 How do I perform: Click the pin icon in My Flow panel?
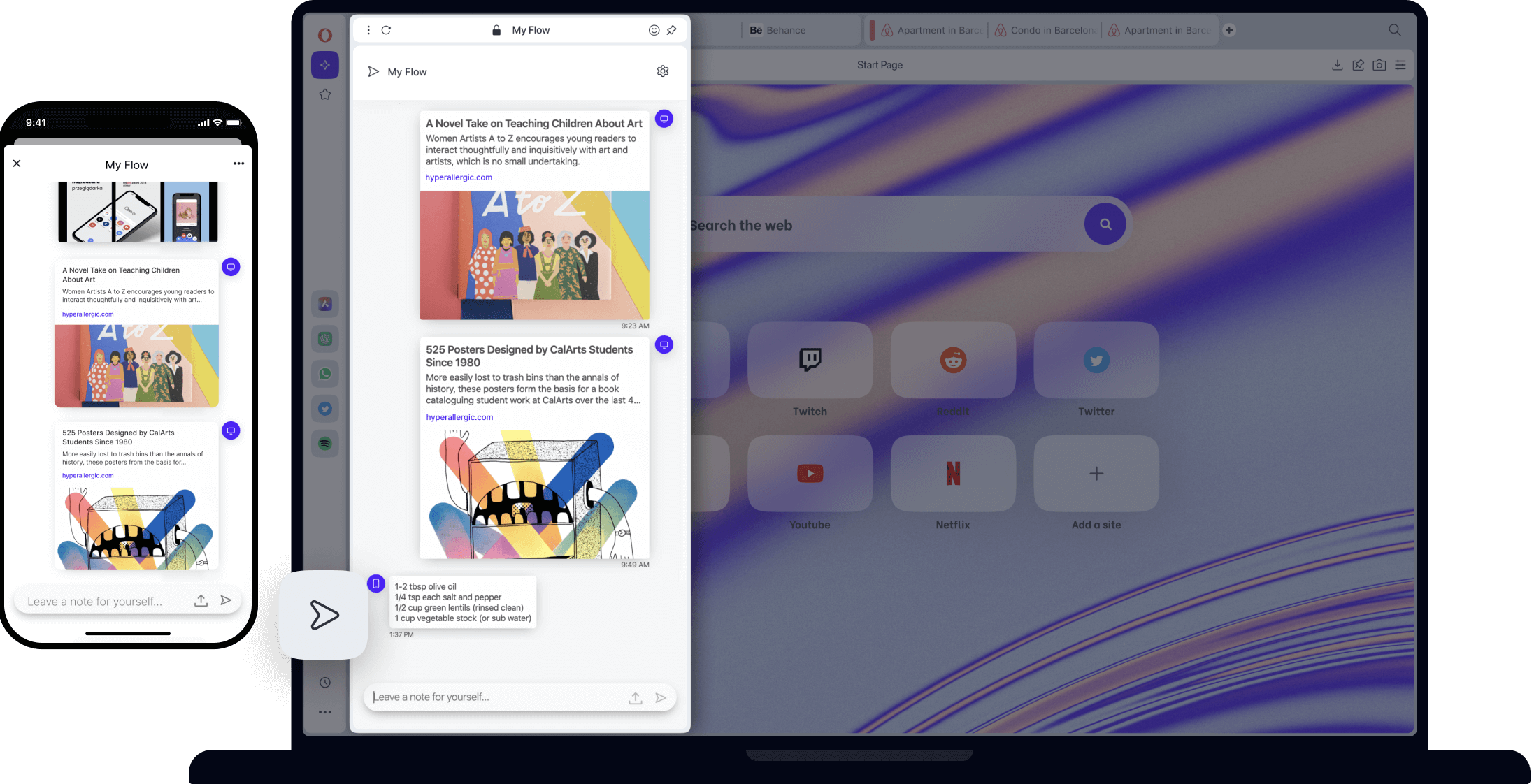click(673, 30)
